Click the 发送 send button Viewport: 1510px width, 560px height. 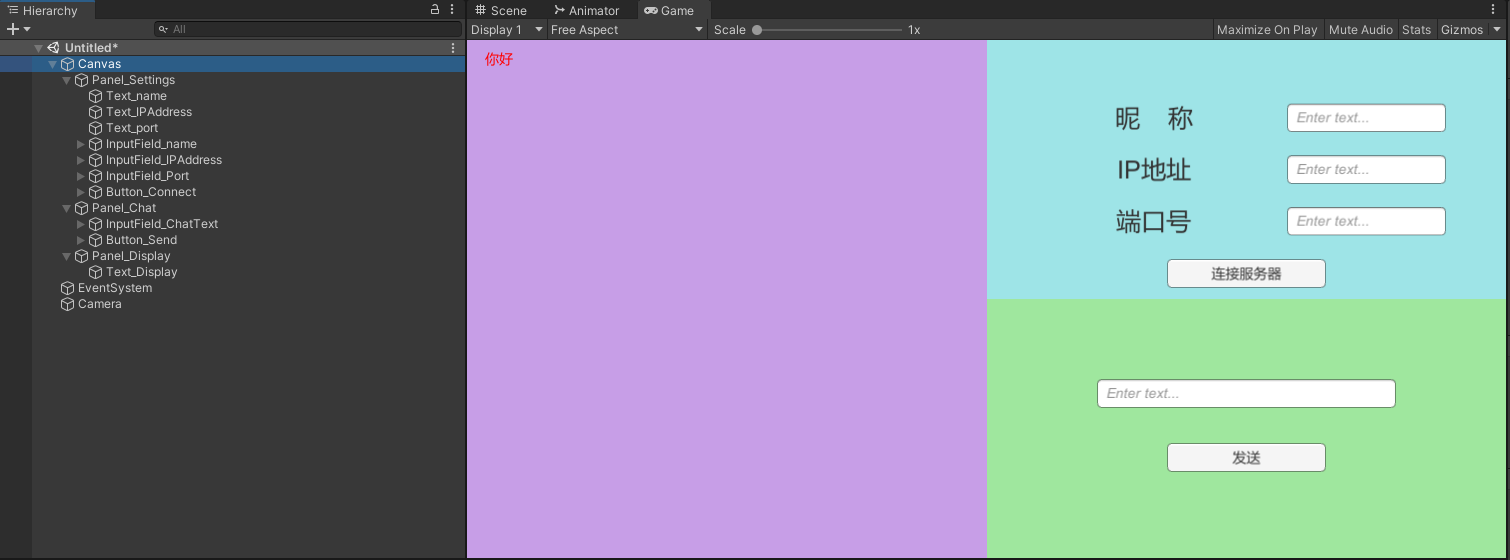(1246, 458)
